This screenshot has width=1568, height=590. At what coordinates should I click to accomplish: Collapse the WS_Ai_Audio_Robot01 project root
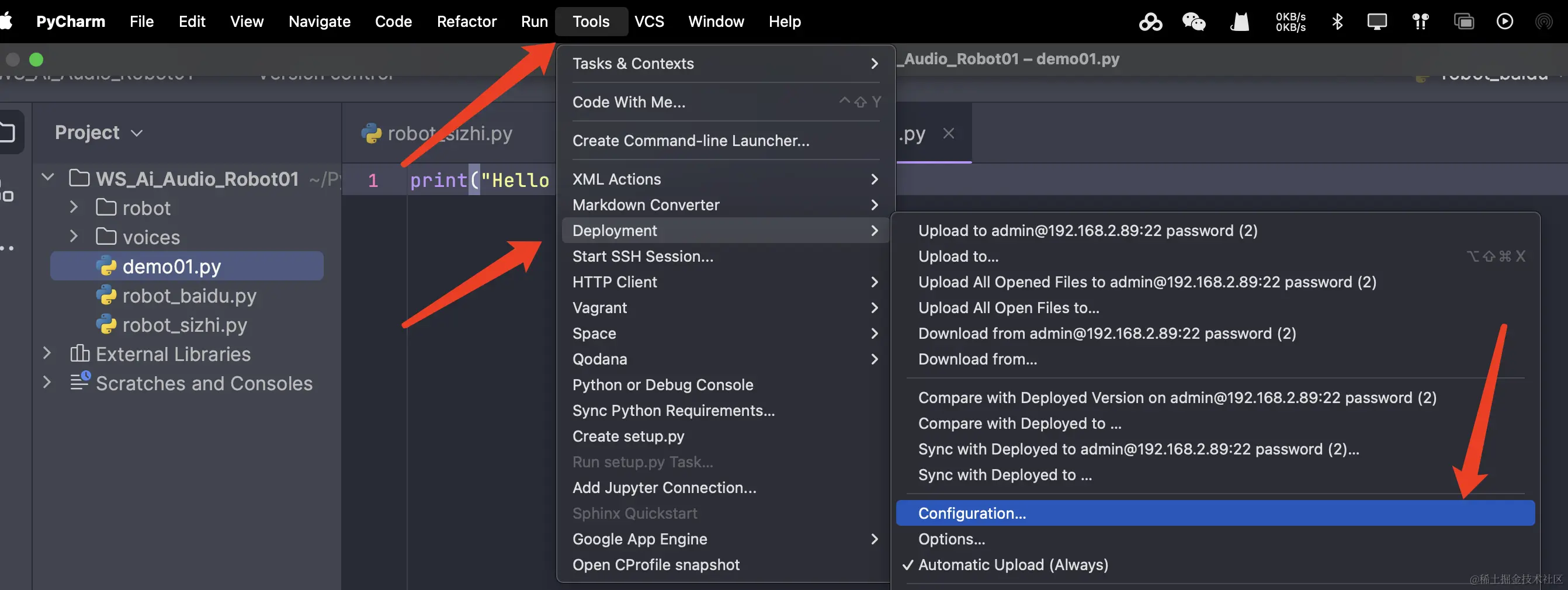(47, 177)
